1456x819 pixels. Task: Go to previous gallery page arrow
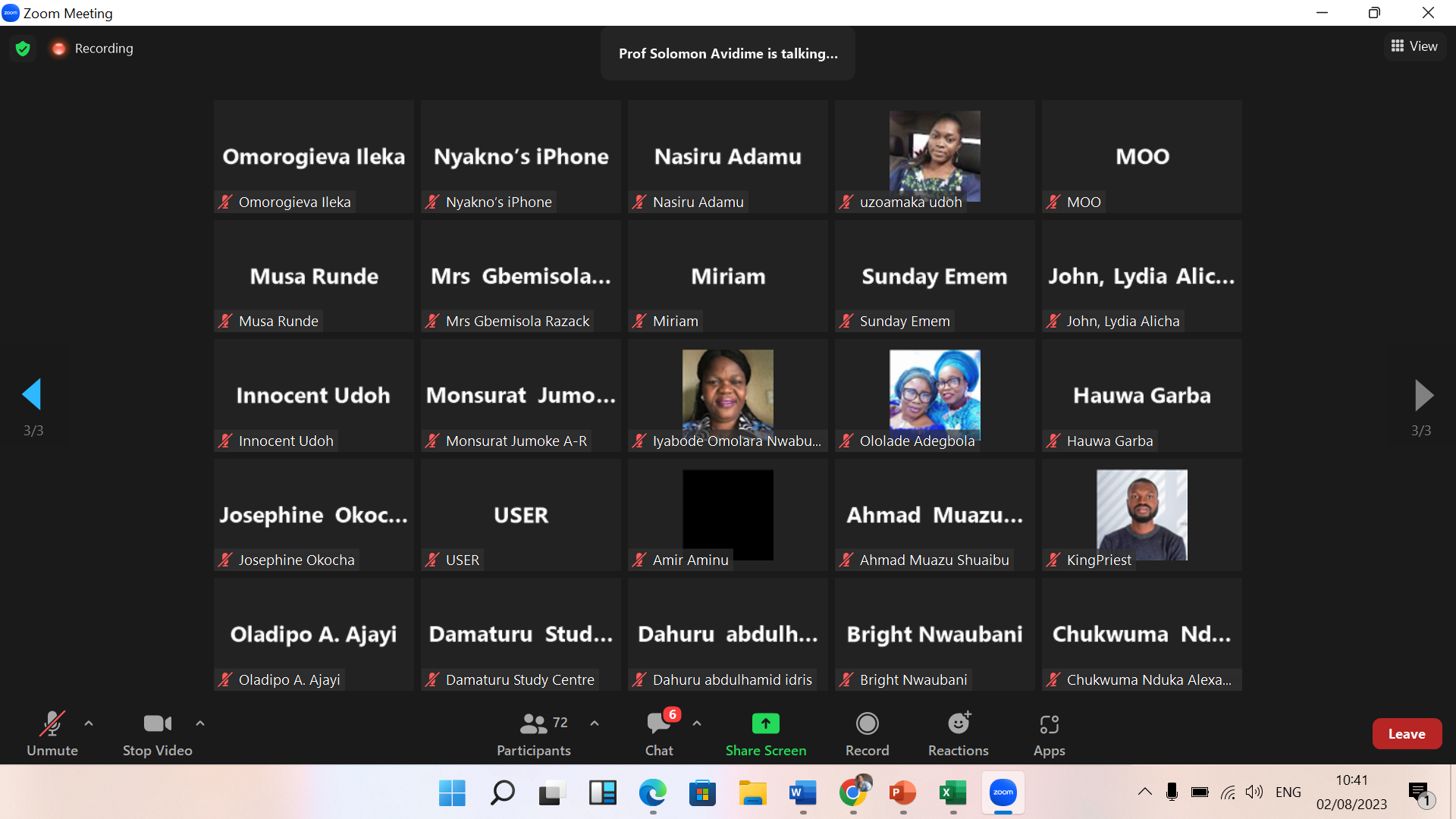coord(32,394)
